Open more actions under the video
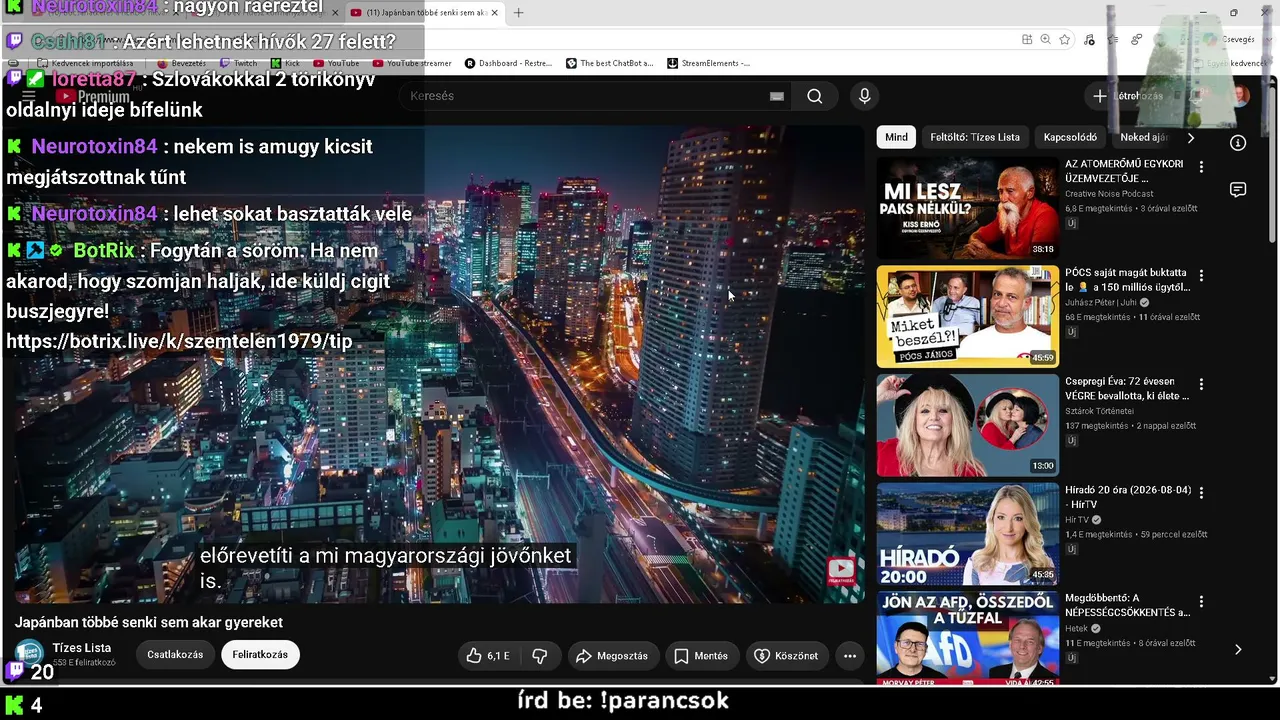Screen dimensions: 1280x720 pos(850,656)
